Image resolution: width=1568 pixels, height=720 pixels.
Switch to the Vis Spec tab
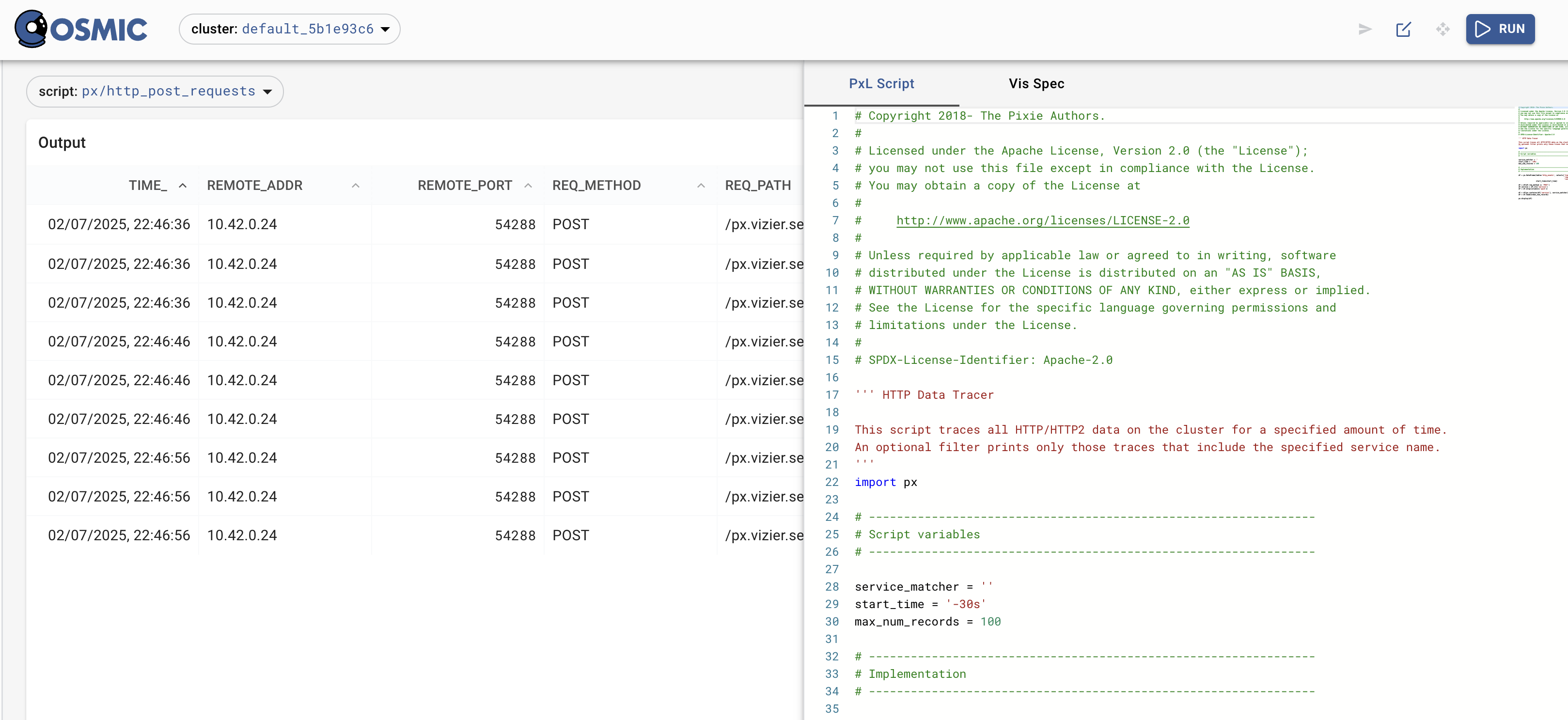click(1036, 83)
